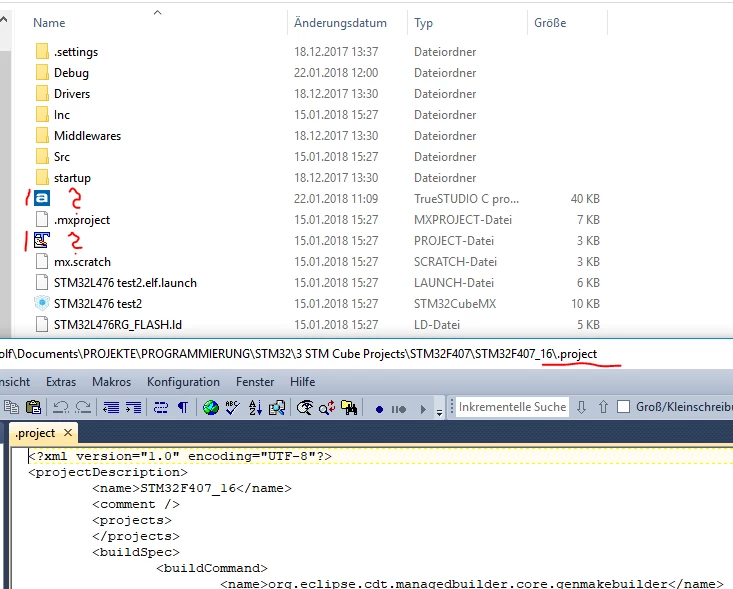
Task: Click the play macro triangle icon
Action: 423,409
